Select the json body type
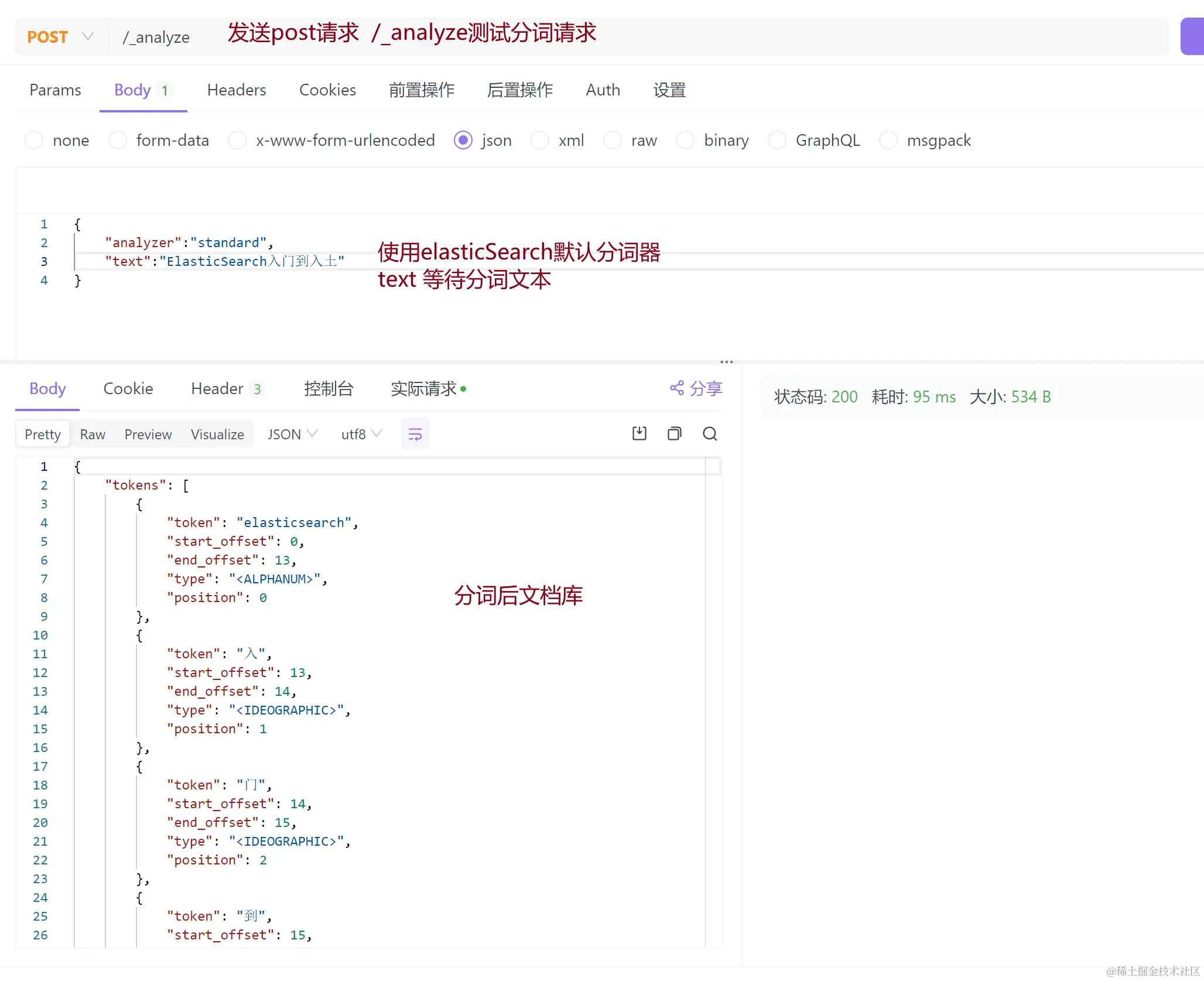Viewport: 1204px width, 981px height. click(x=463, y=140)
